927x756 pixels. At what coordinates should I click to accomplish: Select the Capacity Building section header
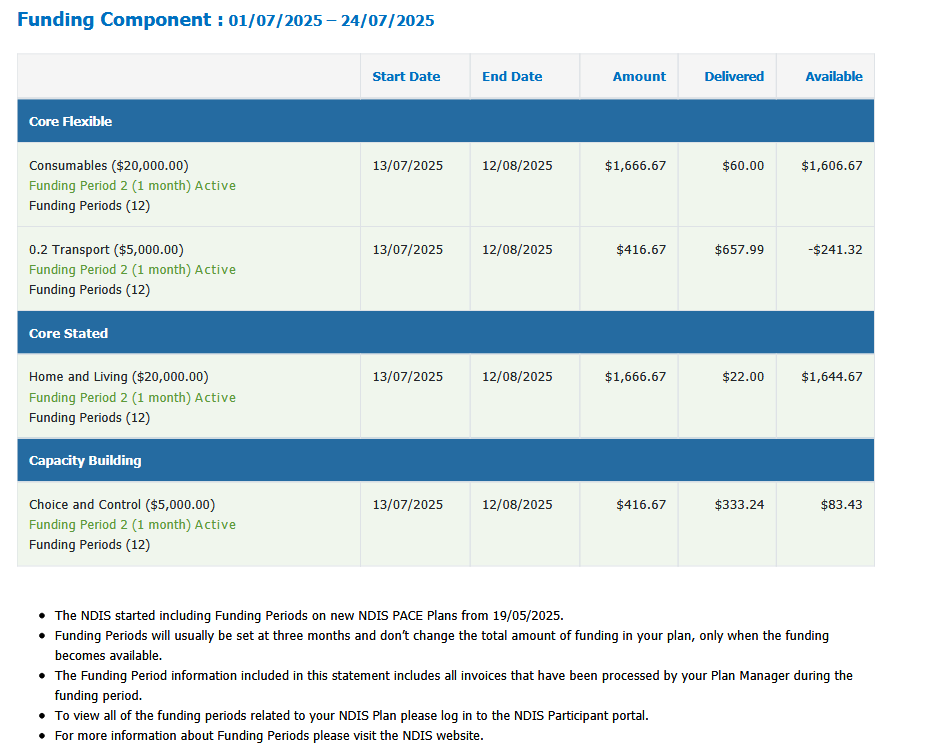click(x=446, y=460)
